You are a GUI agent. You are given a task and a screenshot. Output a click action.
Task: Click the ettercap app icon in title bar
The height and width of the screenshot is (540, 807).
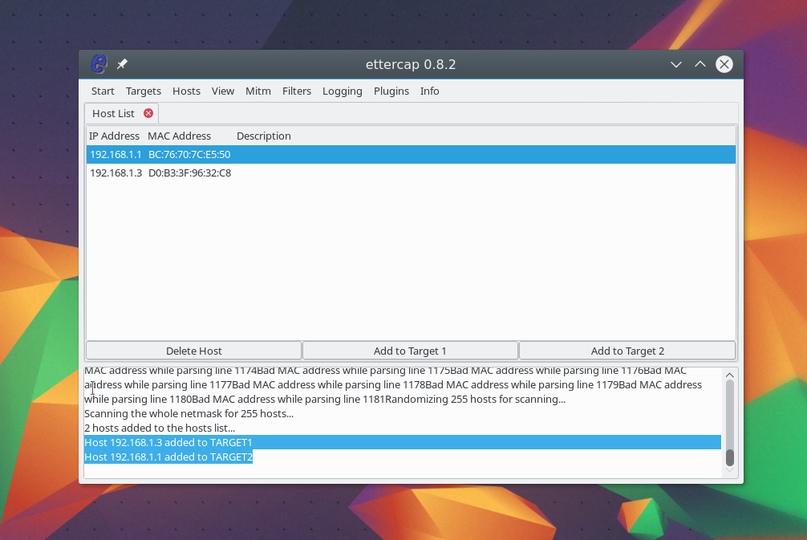99,64
